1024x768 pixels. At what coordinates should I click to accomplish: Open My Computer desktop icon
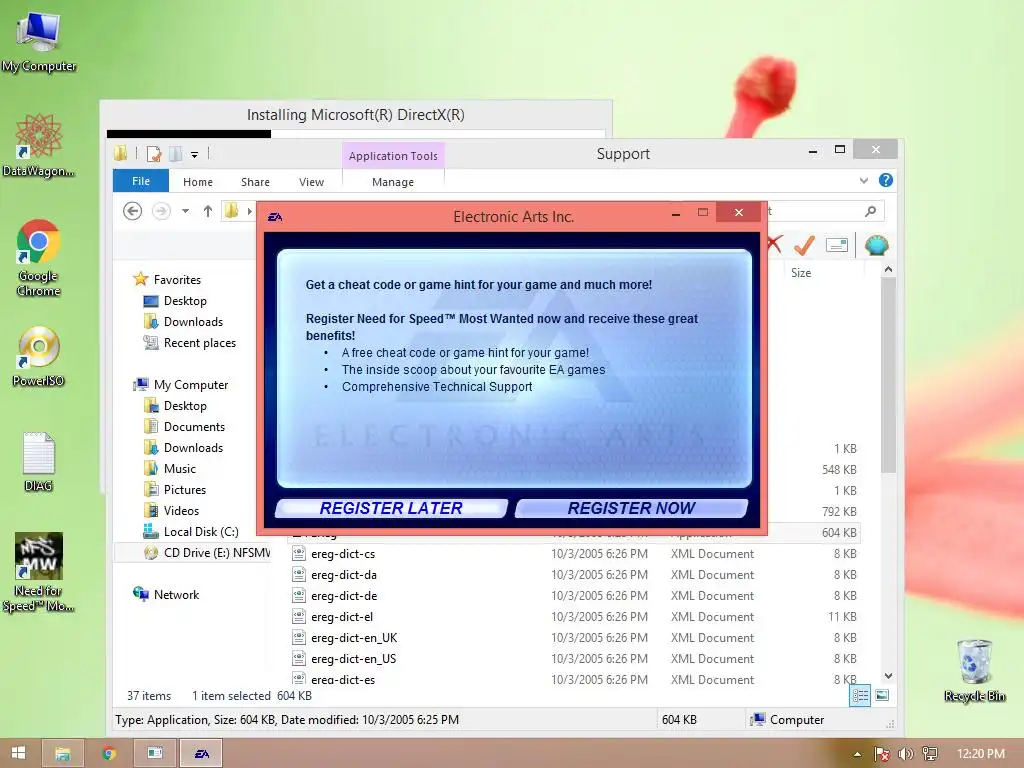(x=39, y=40)
